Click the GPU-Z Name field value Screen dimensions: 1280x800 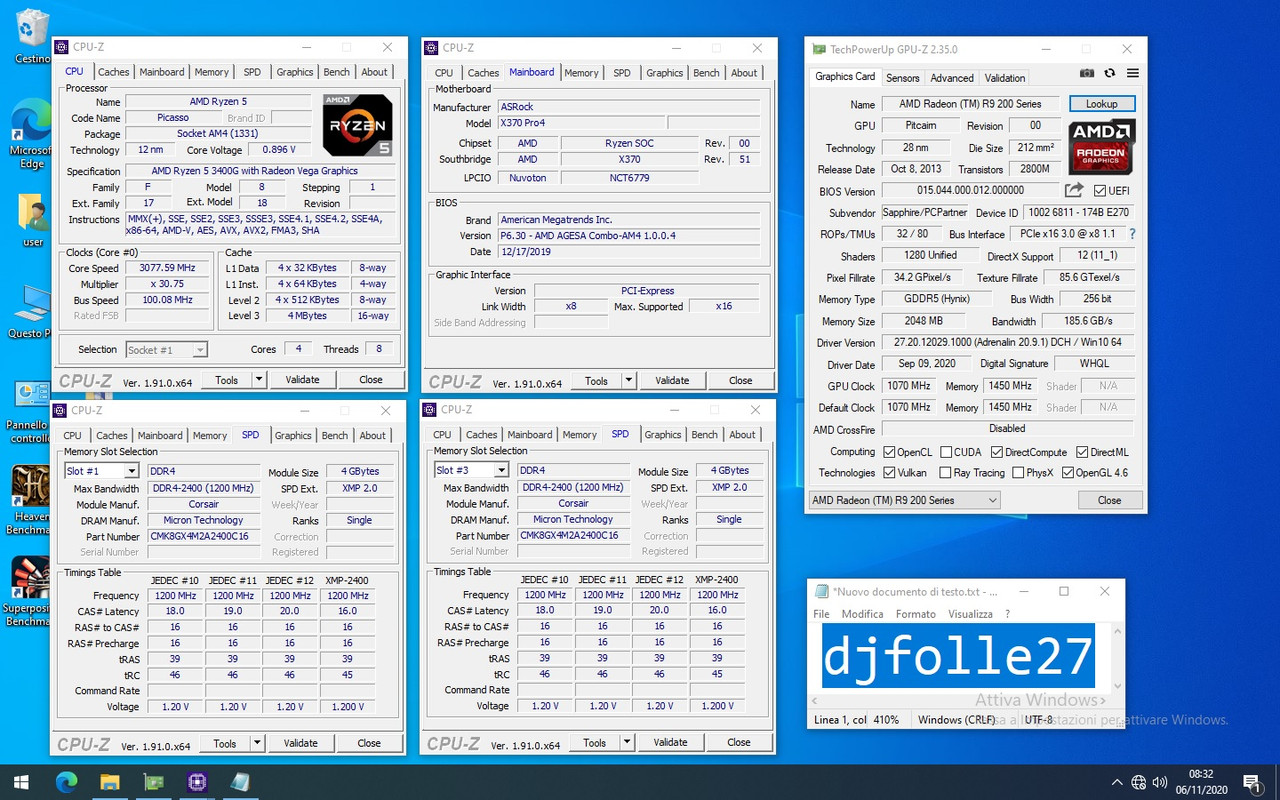[x=970, y=104]
